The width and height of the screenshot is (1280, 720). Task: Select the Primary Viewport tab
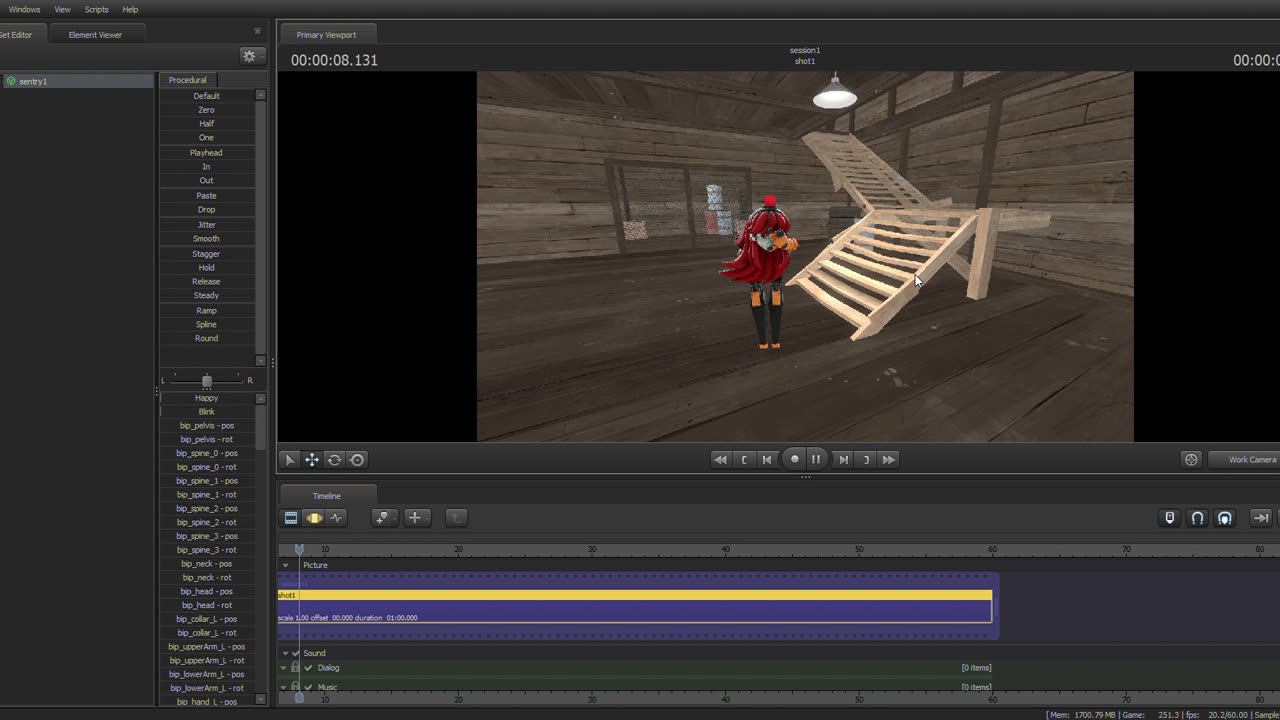pyautogui.click(x=326, y=35)
